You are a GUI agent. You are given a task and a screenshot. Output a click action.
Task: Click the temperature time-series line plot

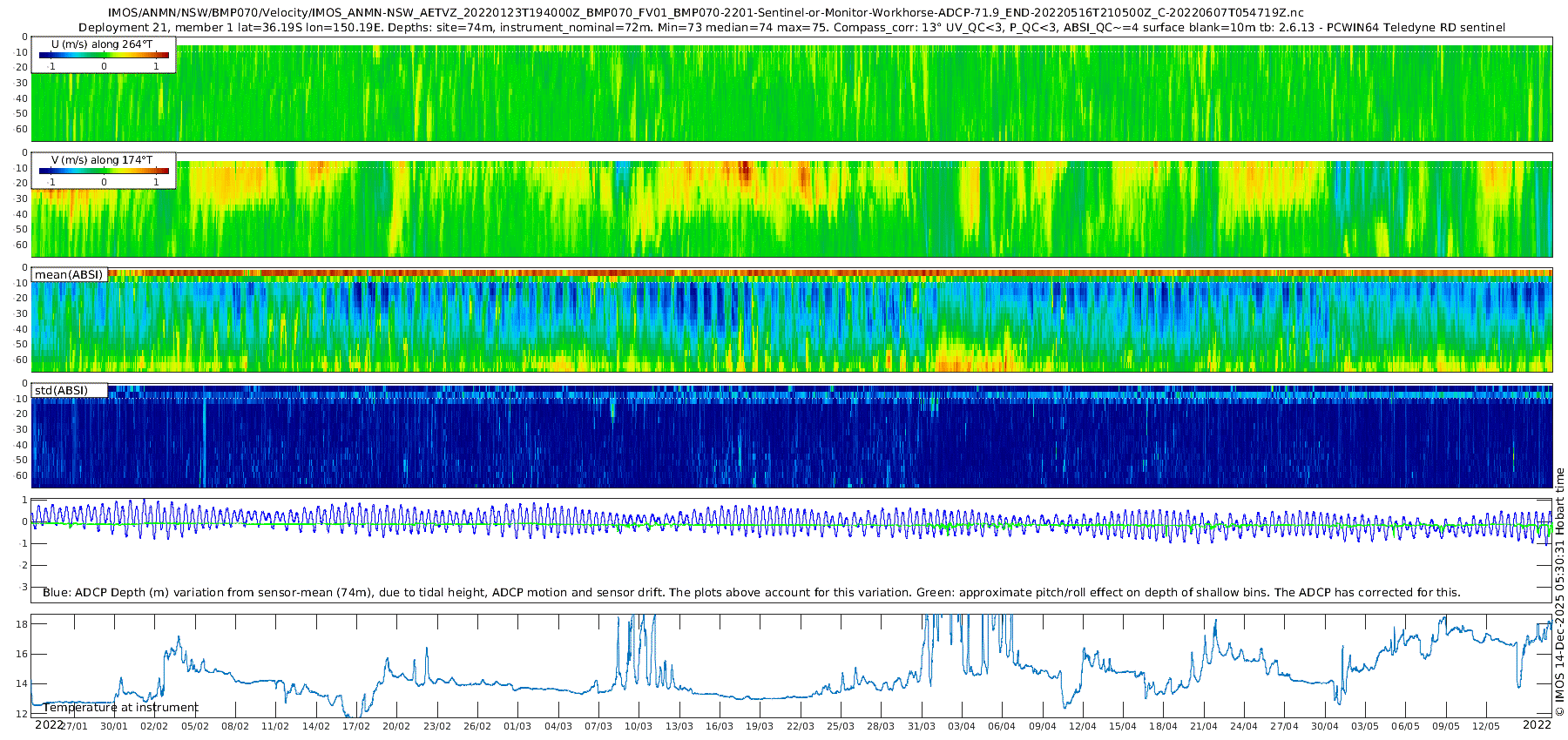click(791, 665)
